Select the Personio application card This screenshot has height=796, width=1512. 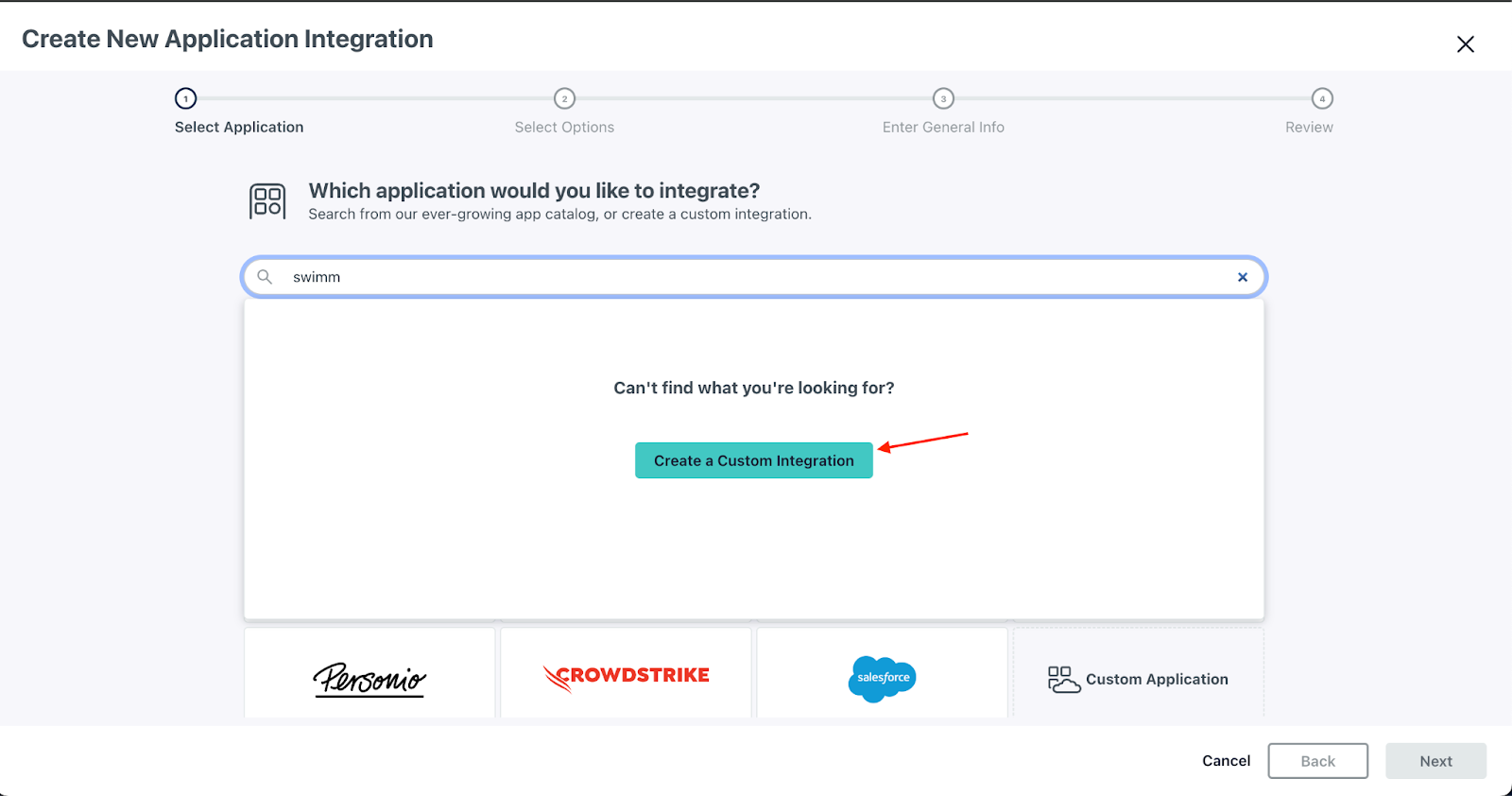click(369, 673)
